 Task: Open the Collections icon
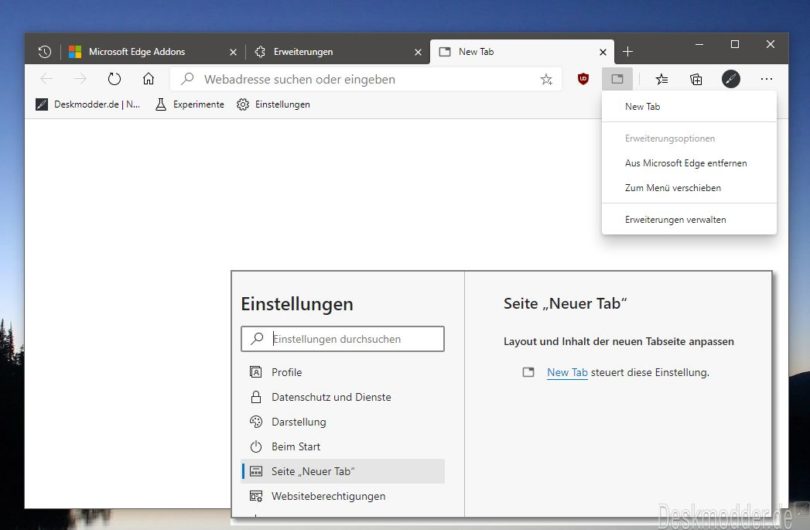point(696,79)
